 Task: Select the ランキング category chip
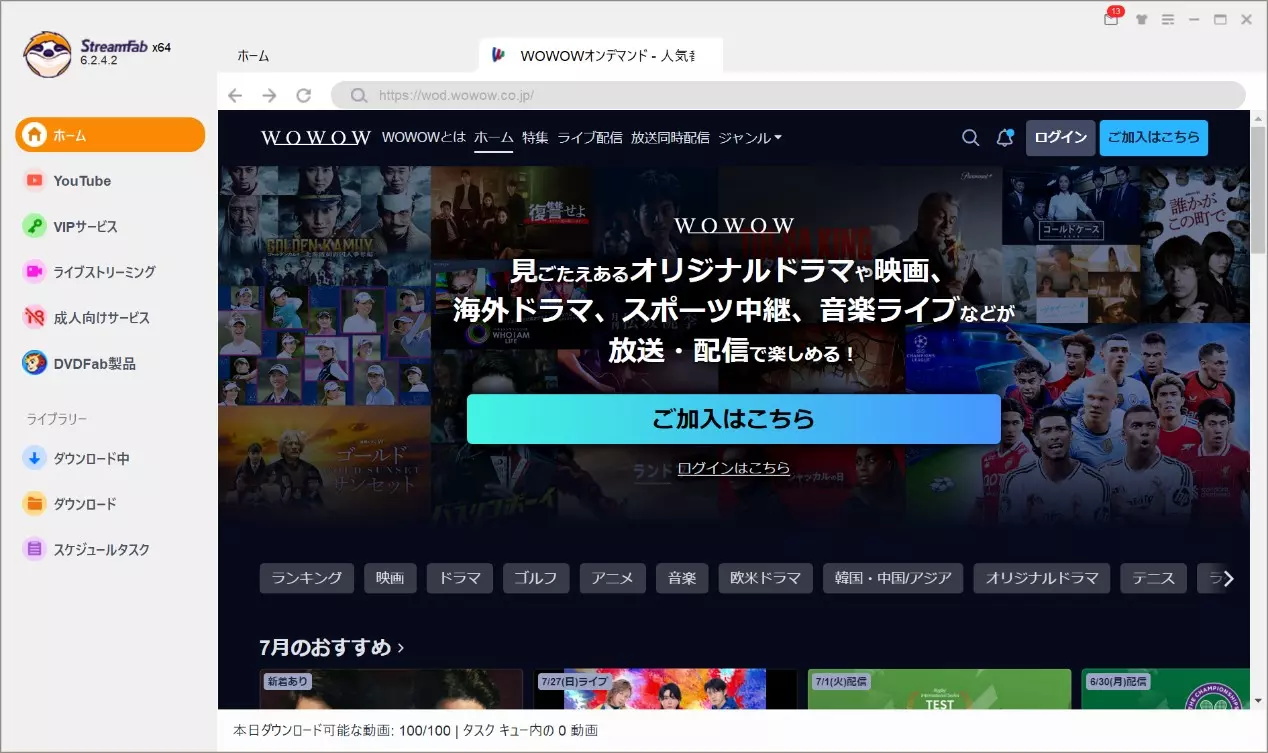307,578
